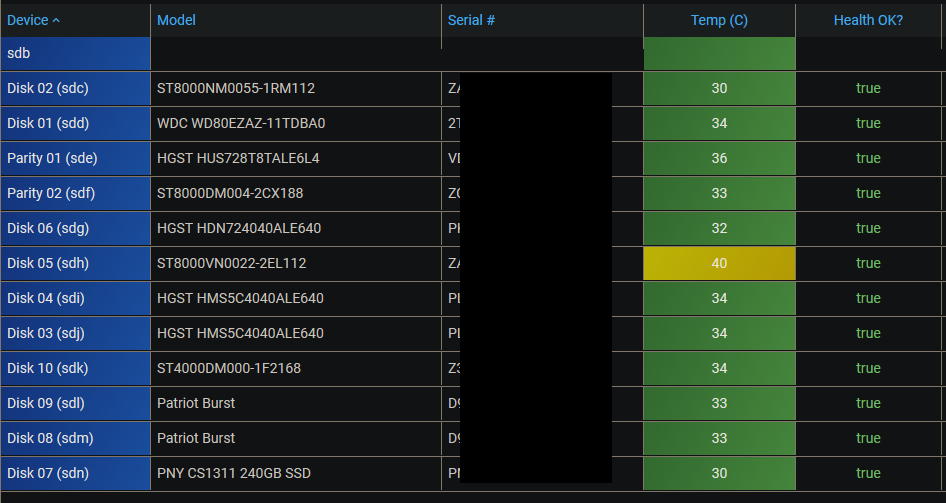
Task: Select Disk 07 (sdn) device cell
Action: click(x=75, y=473)
